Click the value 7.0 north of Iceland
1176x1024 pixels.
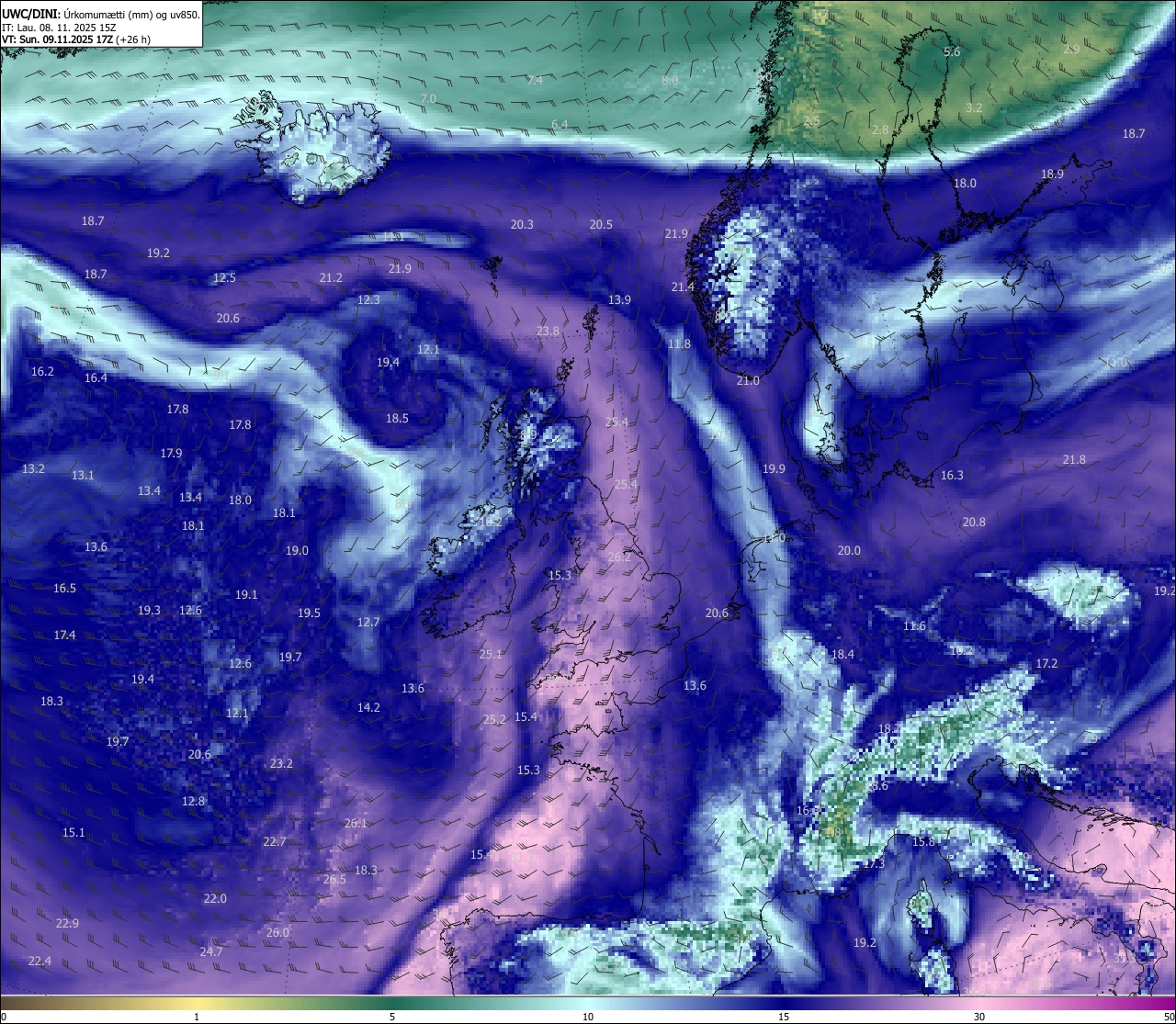(428, 98)
